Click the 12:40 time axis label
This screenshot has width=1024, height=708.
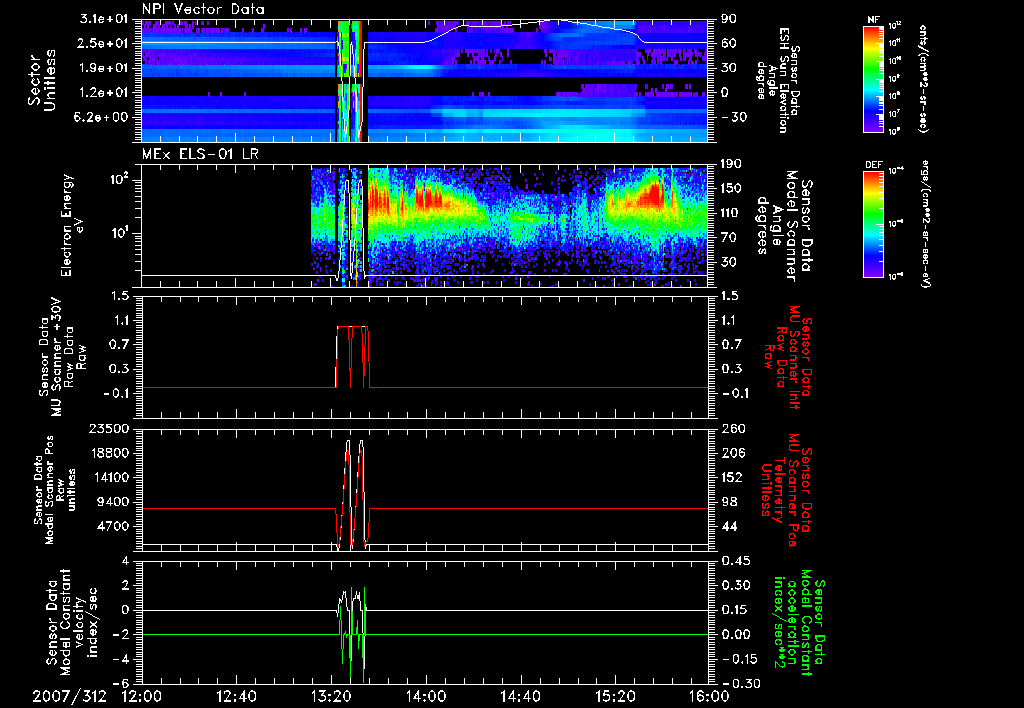236,696
